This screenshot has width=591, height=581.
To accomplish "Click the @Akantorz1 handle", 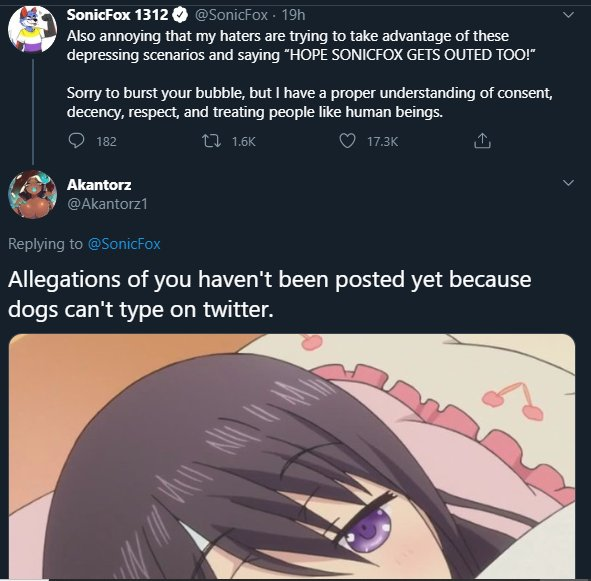I will coord(107,204).
